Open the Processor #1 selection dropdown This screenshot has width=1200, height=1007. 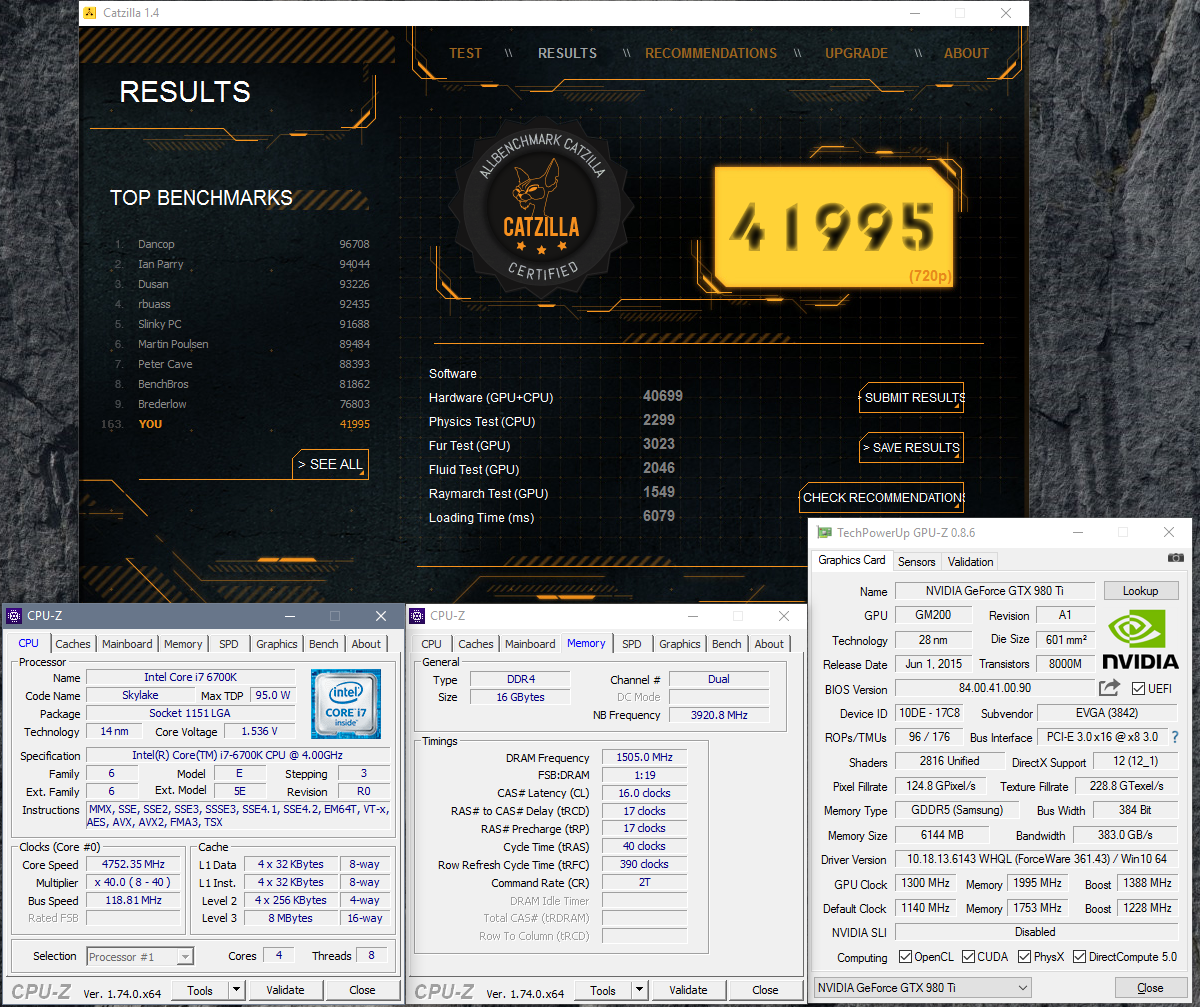(140, 956)
